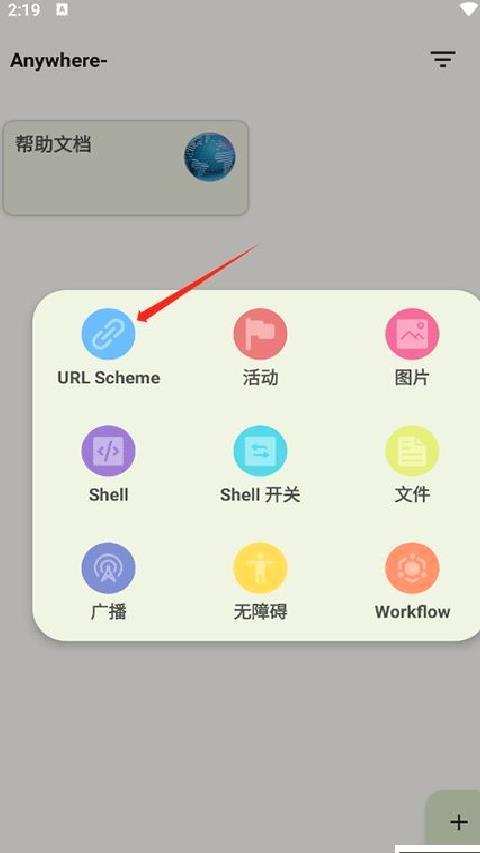Tap the WiFi status bar icon

tap(469, 9)
